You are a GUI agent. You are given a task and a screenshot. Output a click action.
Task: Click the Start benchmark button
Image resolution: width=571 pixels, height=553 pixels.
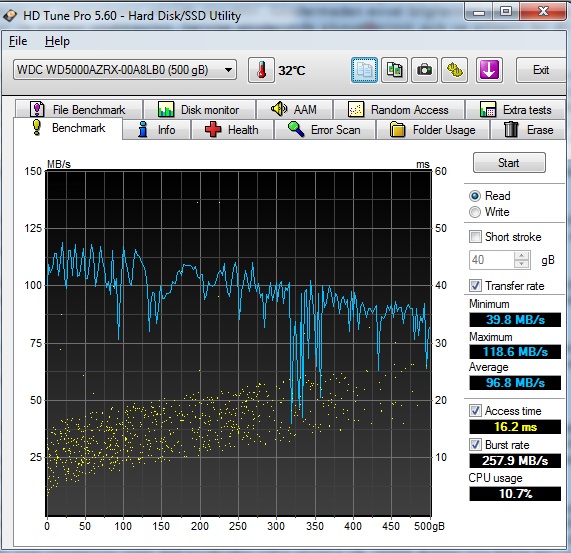pos(509,163)
